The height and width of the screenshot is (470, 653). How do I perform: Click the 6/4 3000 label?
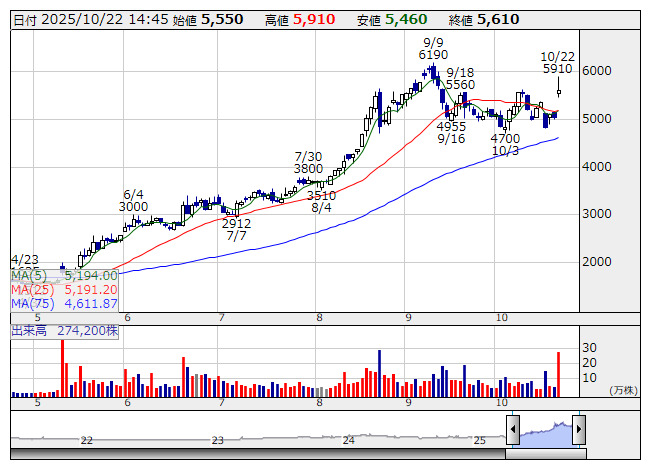[133, 201]
